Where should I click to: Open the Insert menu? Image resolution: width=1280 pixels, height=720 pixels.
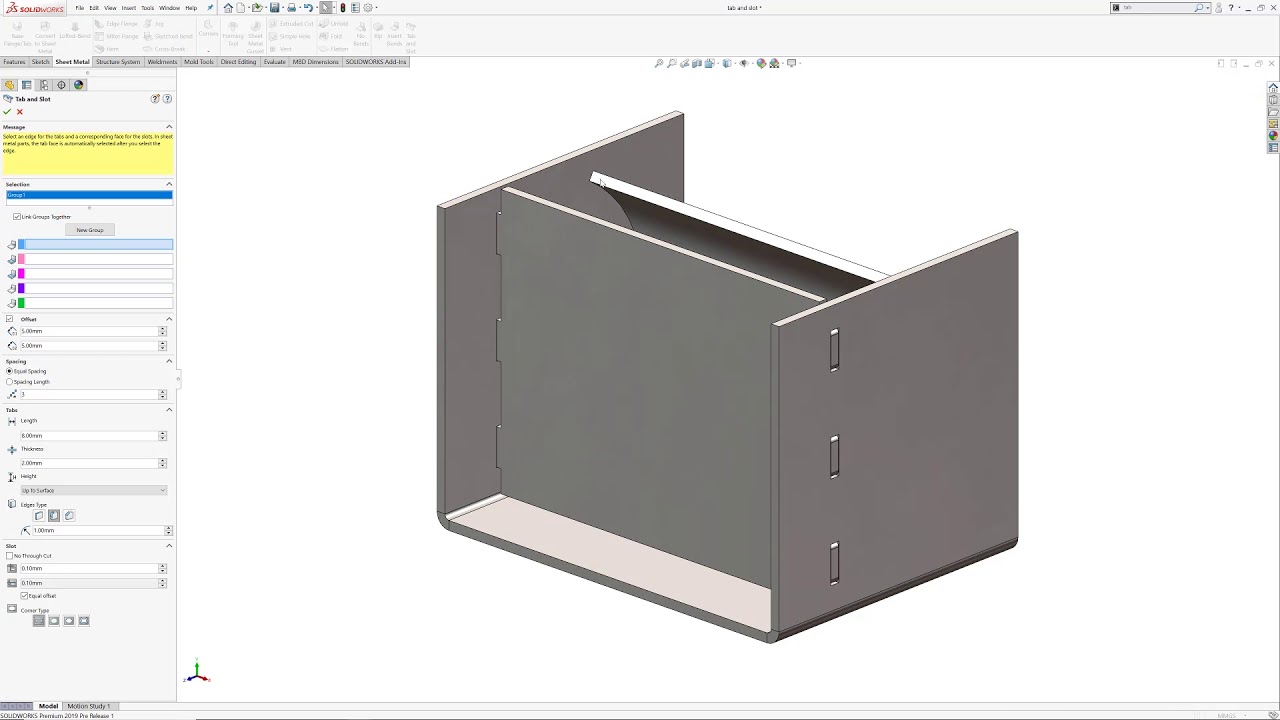pyautogui.click(x=128, y=8)
